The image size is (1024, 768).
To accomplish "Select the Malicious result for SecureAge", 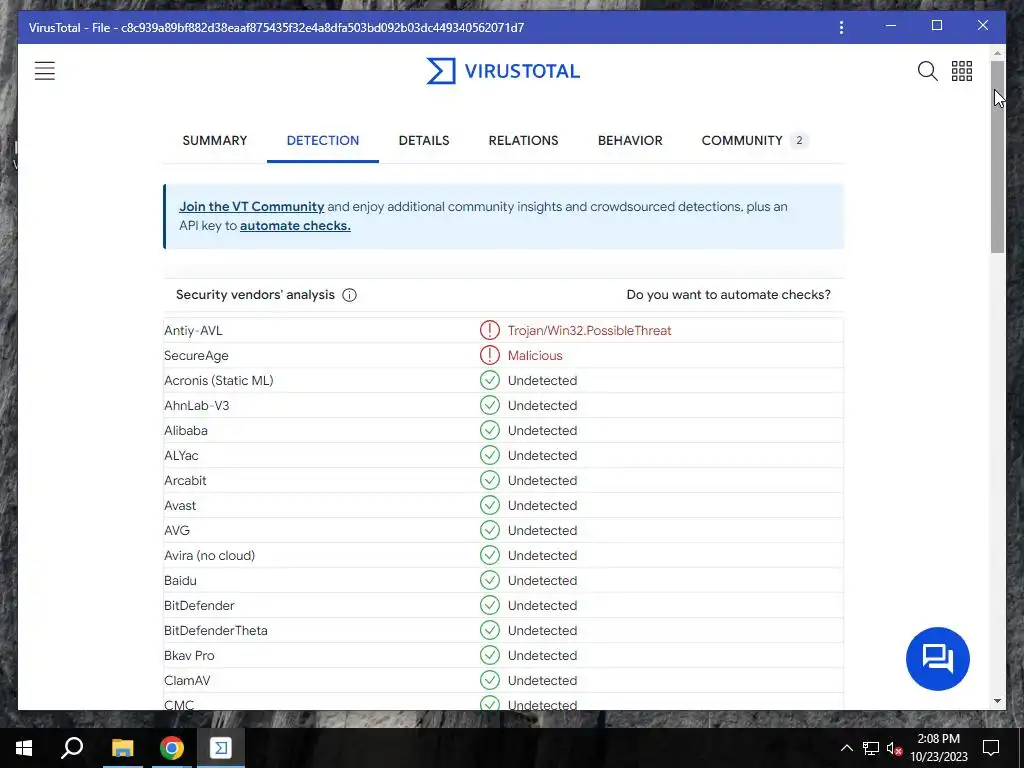I will [x=535, y=355].
